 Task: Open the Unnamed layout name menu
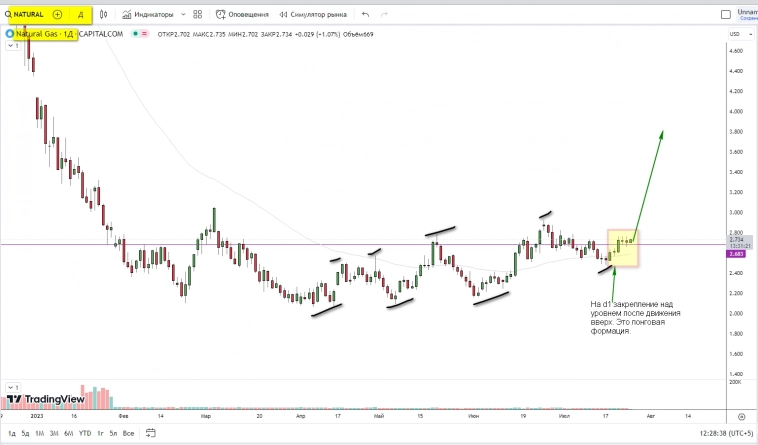(x=747, y=14)
